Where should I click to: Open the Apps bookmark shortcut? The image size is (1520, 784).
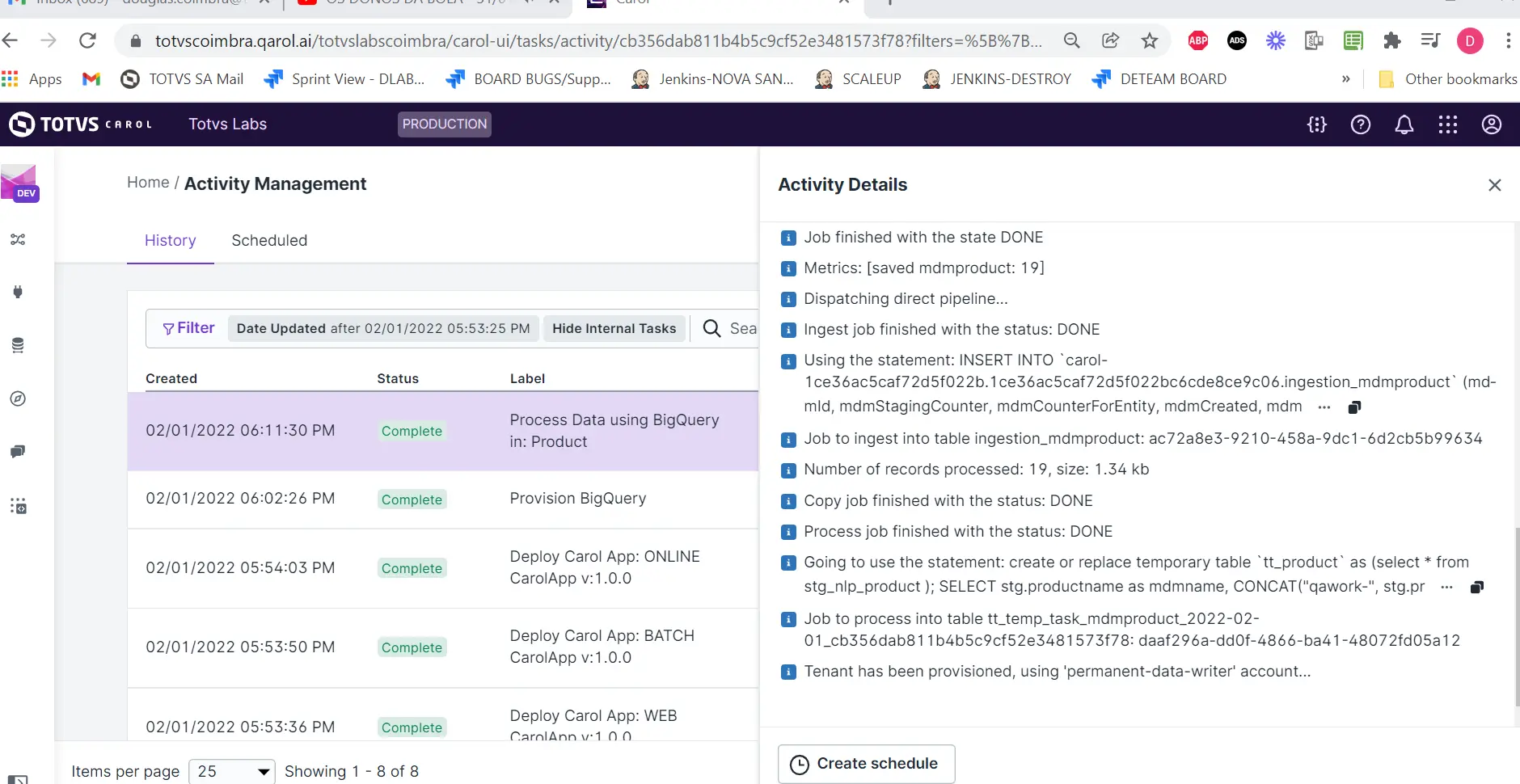pos(32,78)
